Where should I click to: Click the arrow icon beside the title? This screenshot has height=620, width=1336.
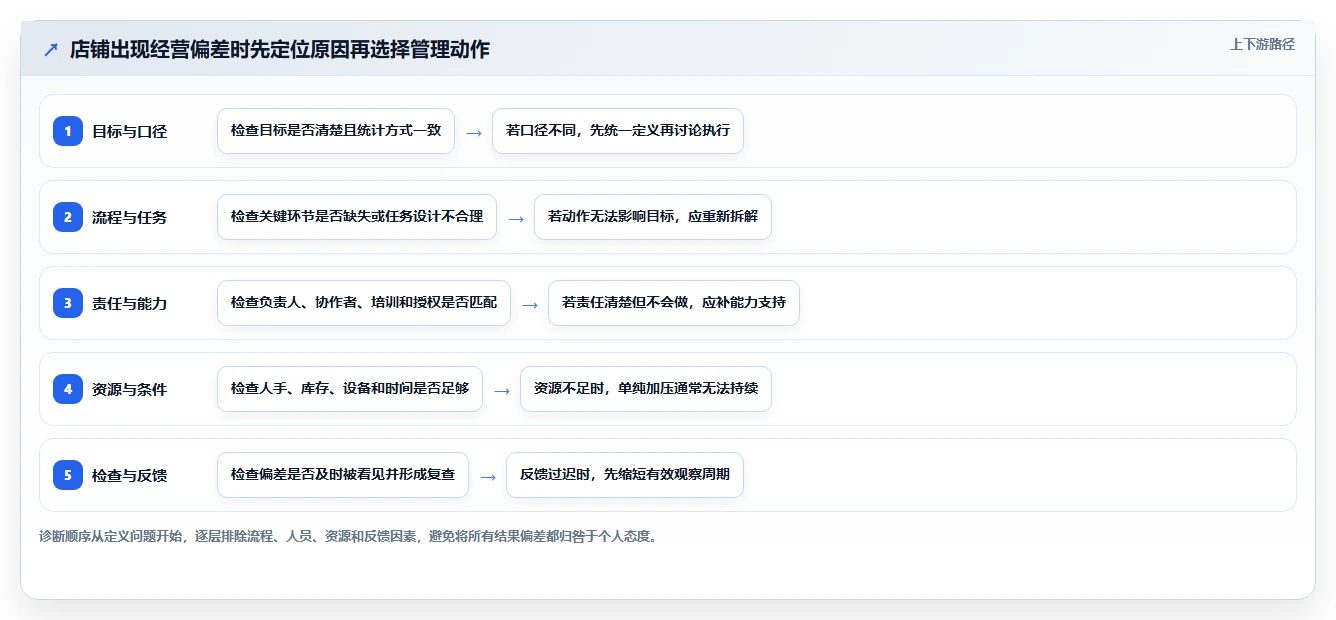click(50, 49)
